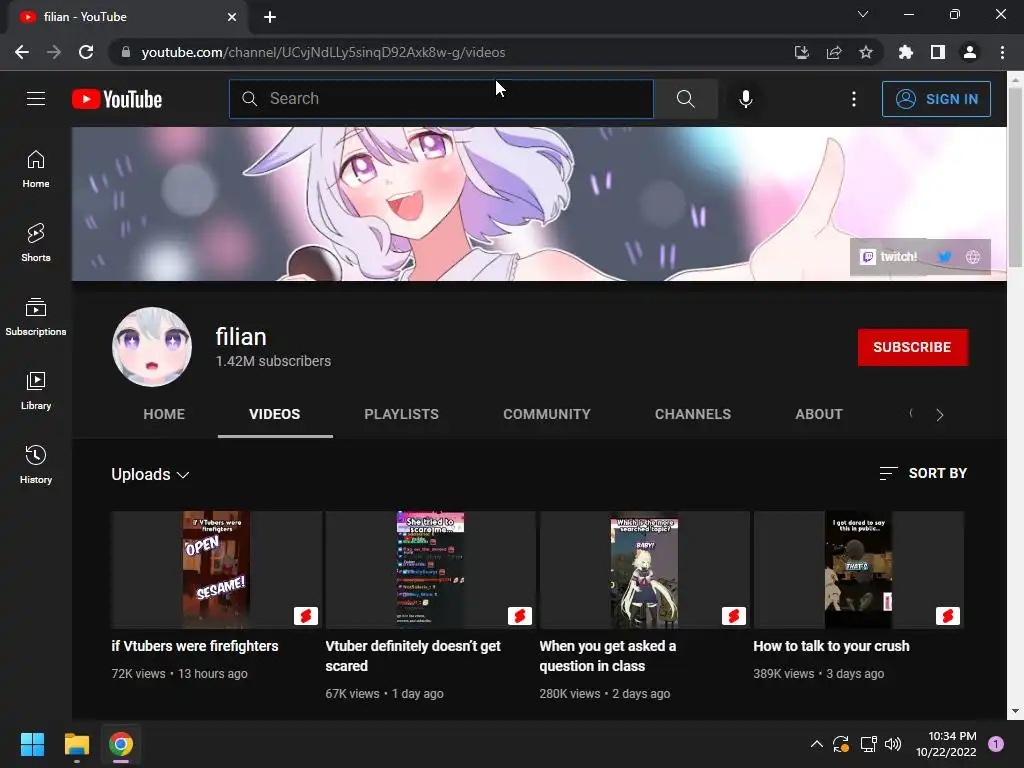Open the YouTube hamburger guide menu

coord(36,99)
